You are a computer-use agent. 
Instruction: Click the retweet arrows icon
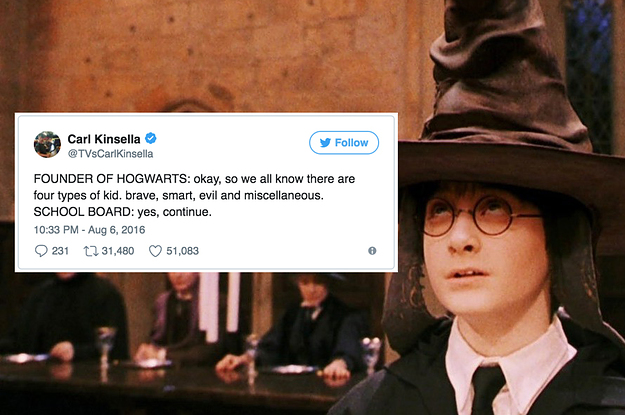(90, 251)
